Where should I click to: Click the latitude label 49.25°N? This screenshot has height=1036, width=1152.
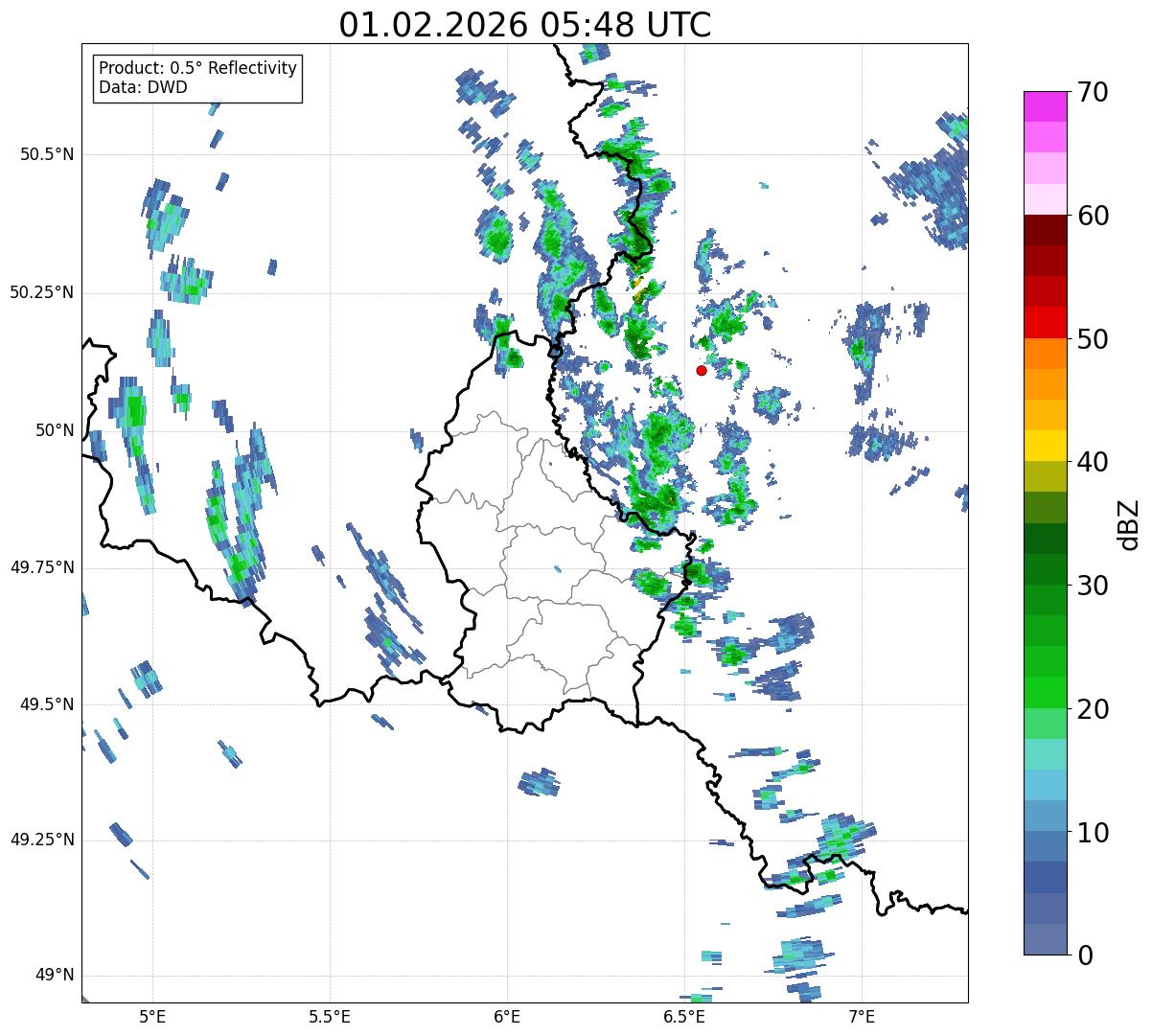coord(41,840)
